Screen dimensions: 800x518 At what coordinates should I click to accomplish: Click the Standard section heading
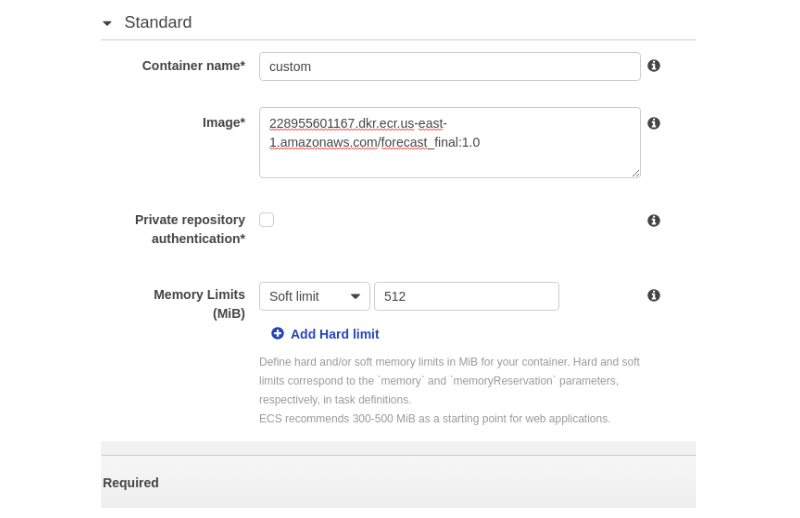pos(158,22)
